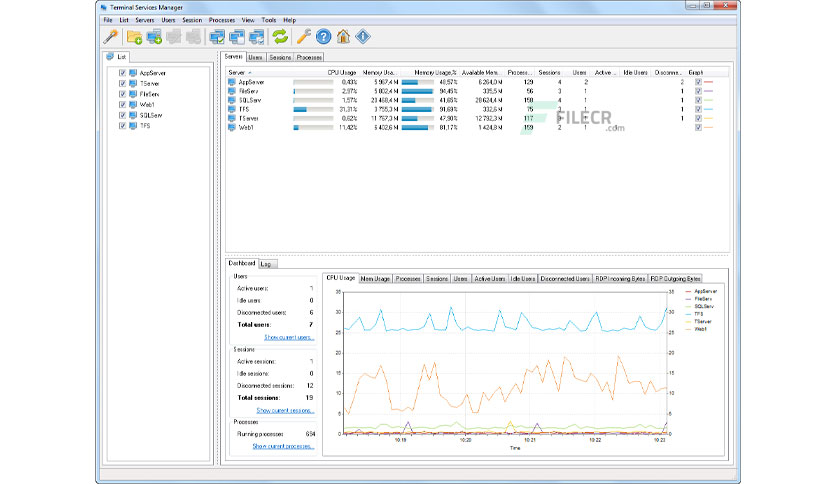Open the Tools menu
Image resolution: width=836 pixels, height=484 pixels.
pos(269,20)
